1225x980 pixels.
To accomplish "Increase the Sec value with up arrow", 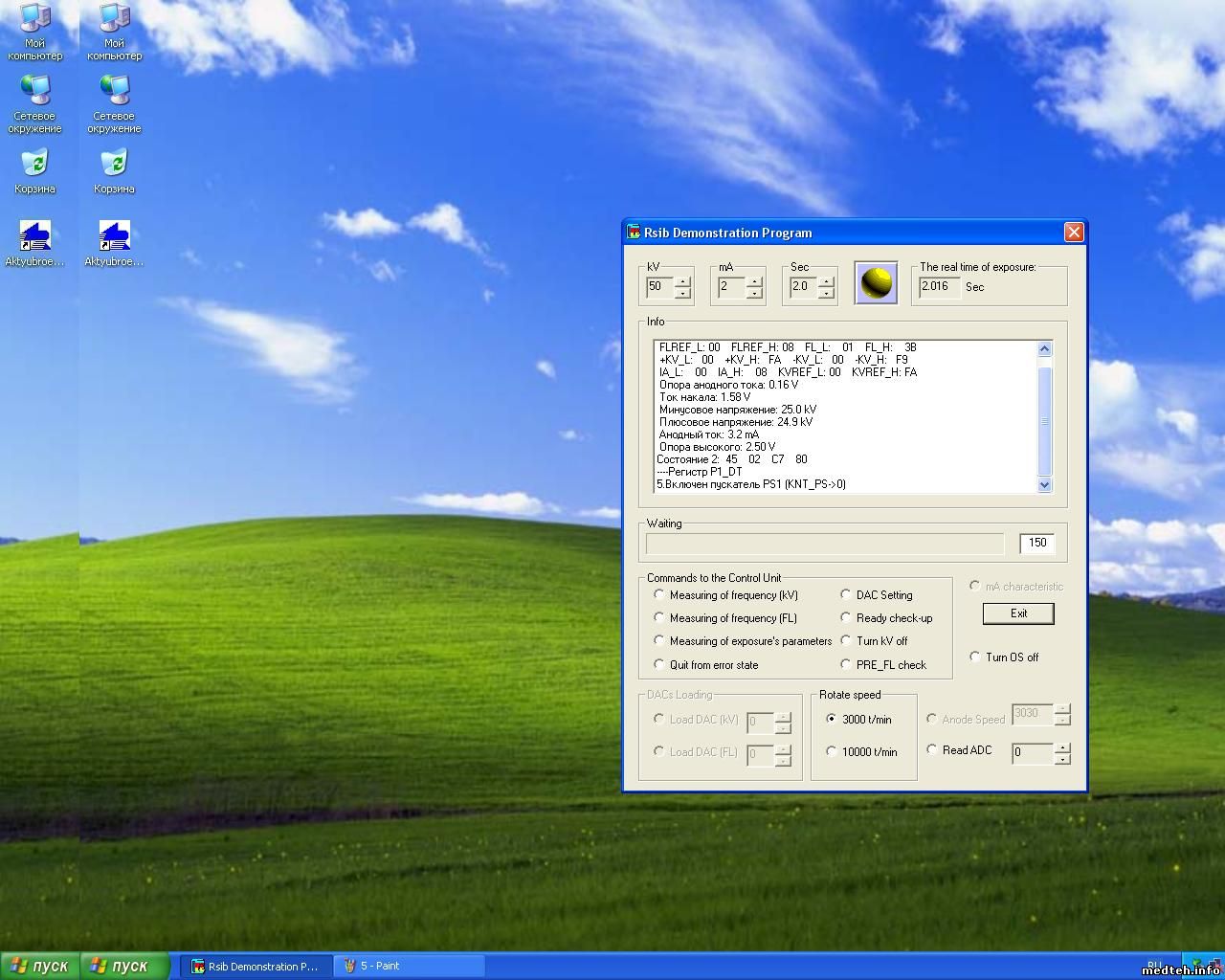I will point(826,281).
